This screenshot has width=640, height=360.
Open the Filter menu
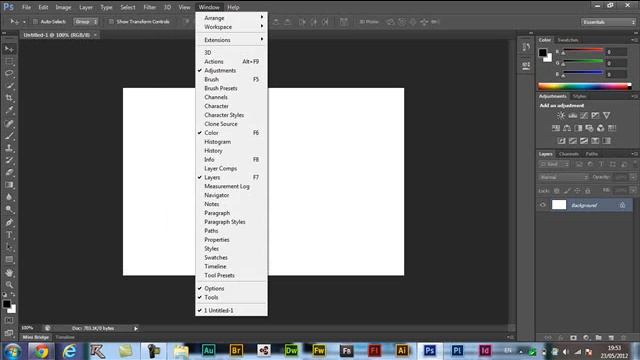pos(149,7)
